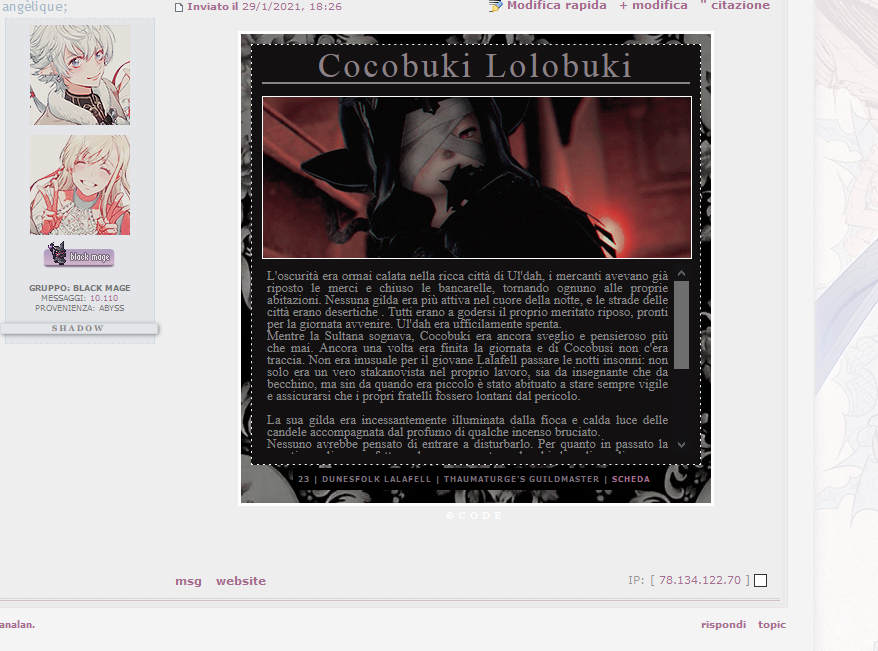Choose the + modifica post option
878x651 pixels.
click(653, 6)
